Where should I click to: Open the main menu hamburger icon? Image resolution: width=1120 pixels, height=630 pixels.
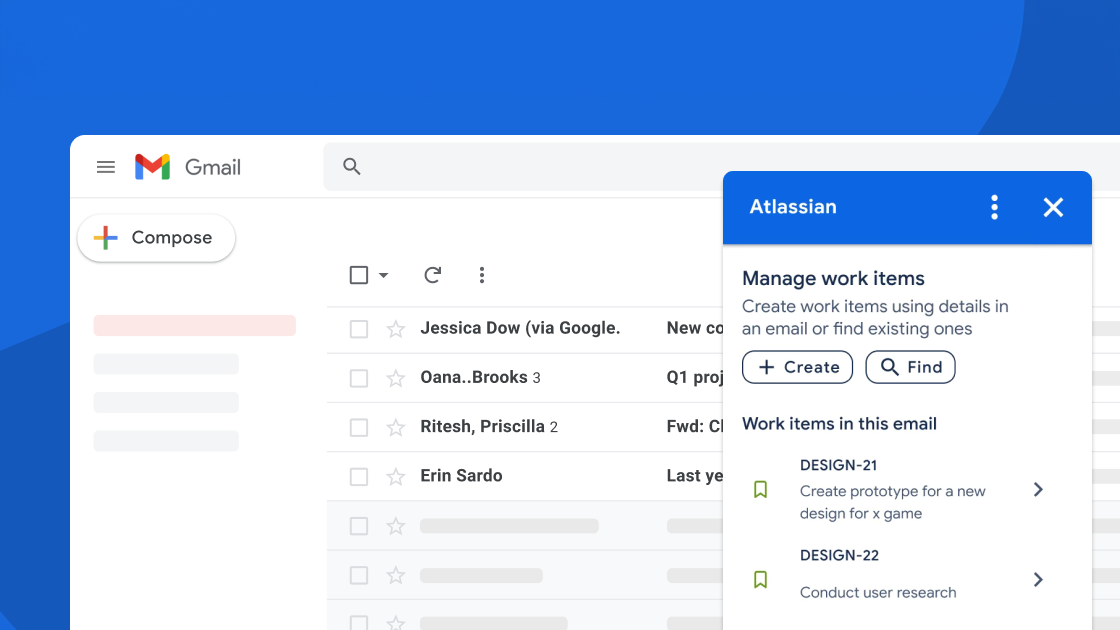click(106, 167)
